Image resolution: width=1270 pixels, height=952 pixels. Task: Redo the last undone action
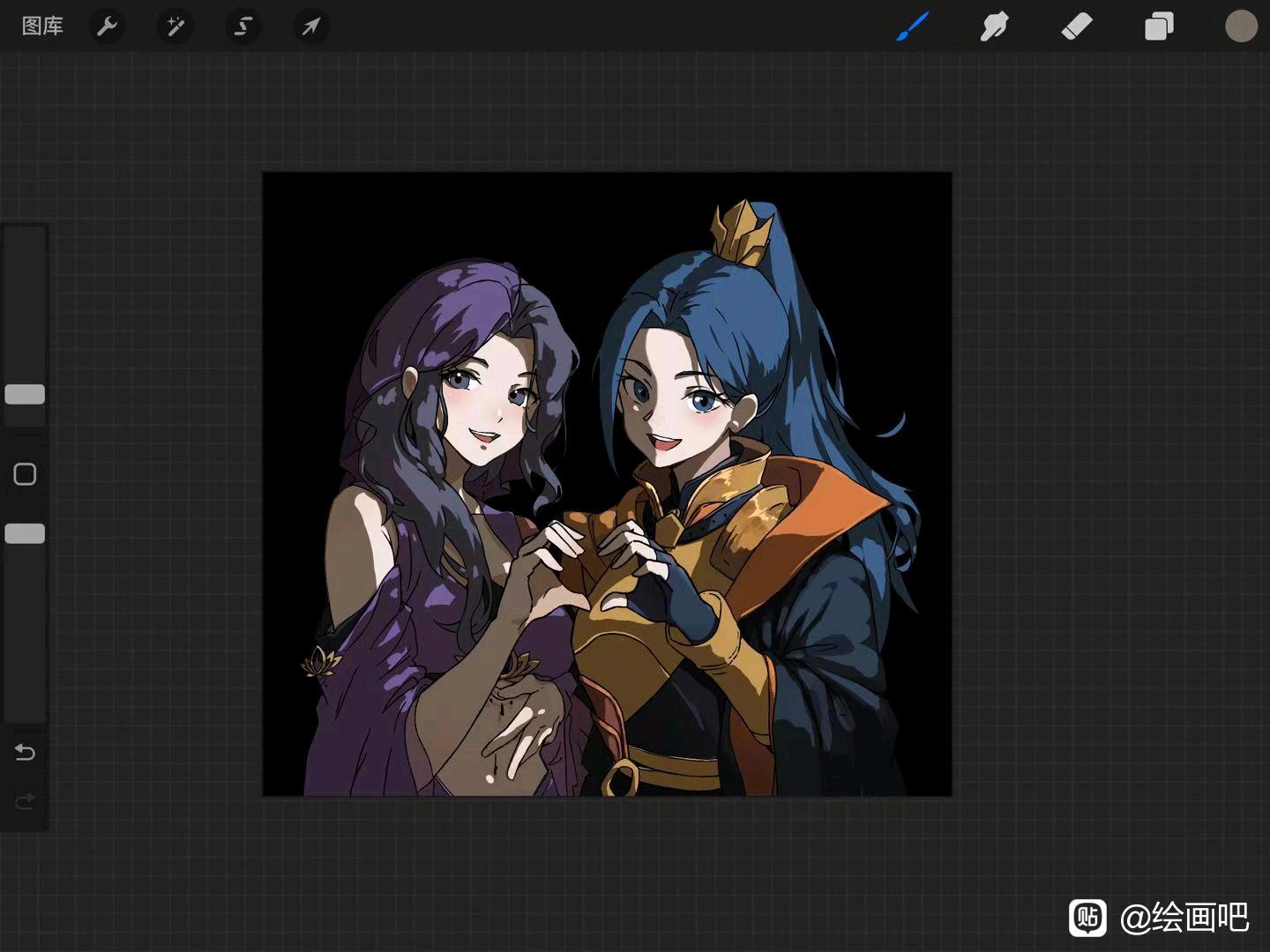point(25,801)
